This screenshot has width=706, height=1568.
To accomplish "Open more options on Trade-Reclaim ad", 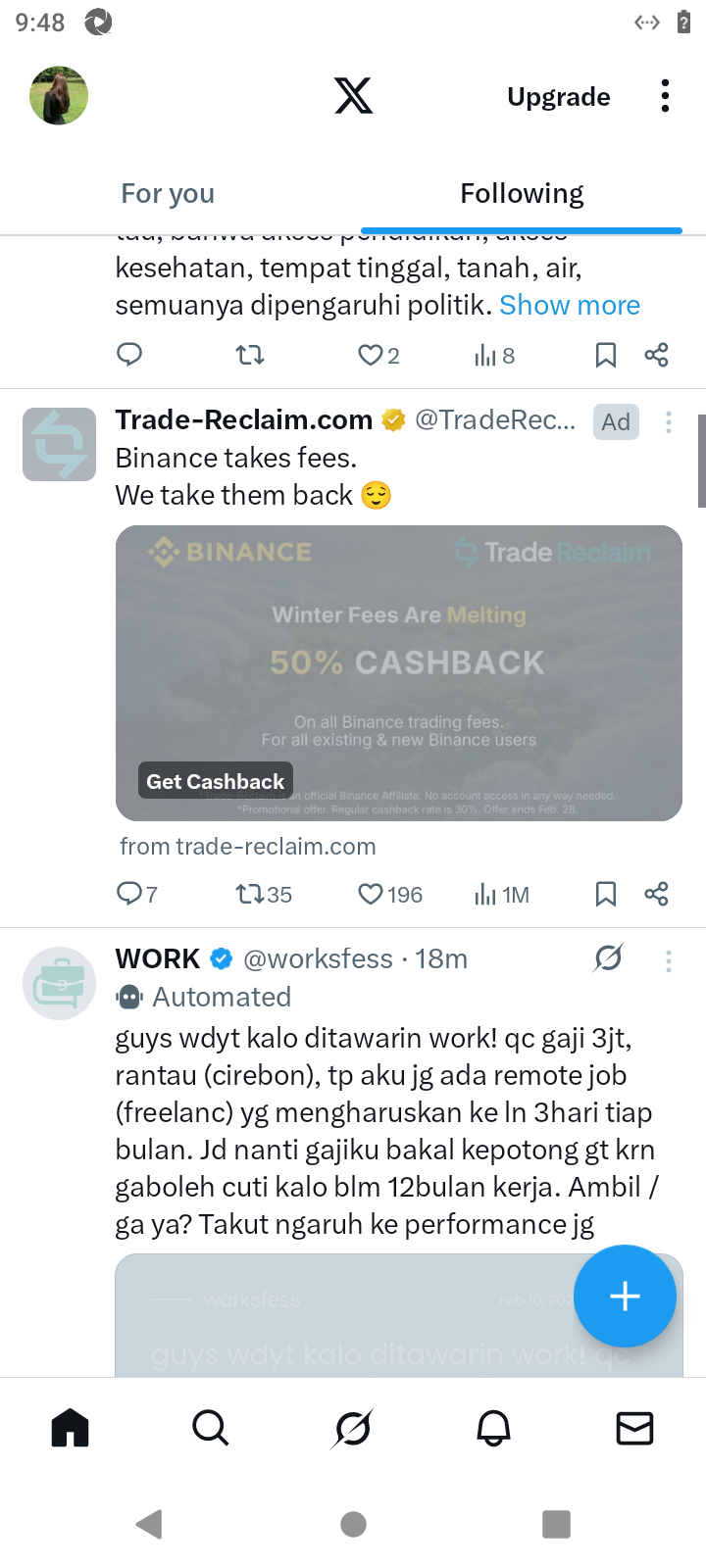I will pos(669,422).
